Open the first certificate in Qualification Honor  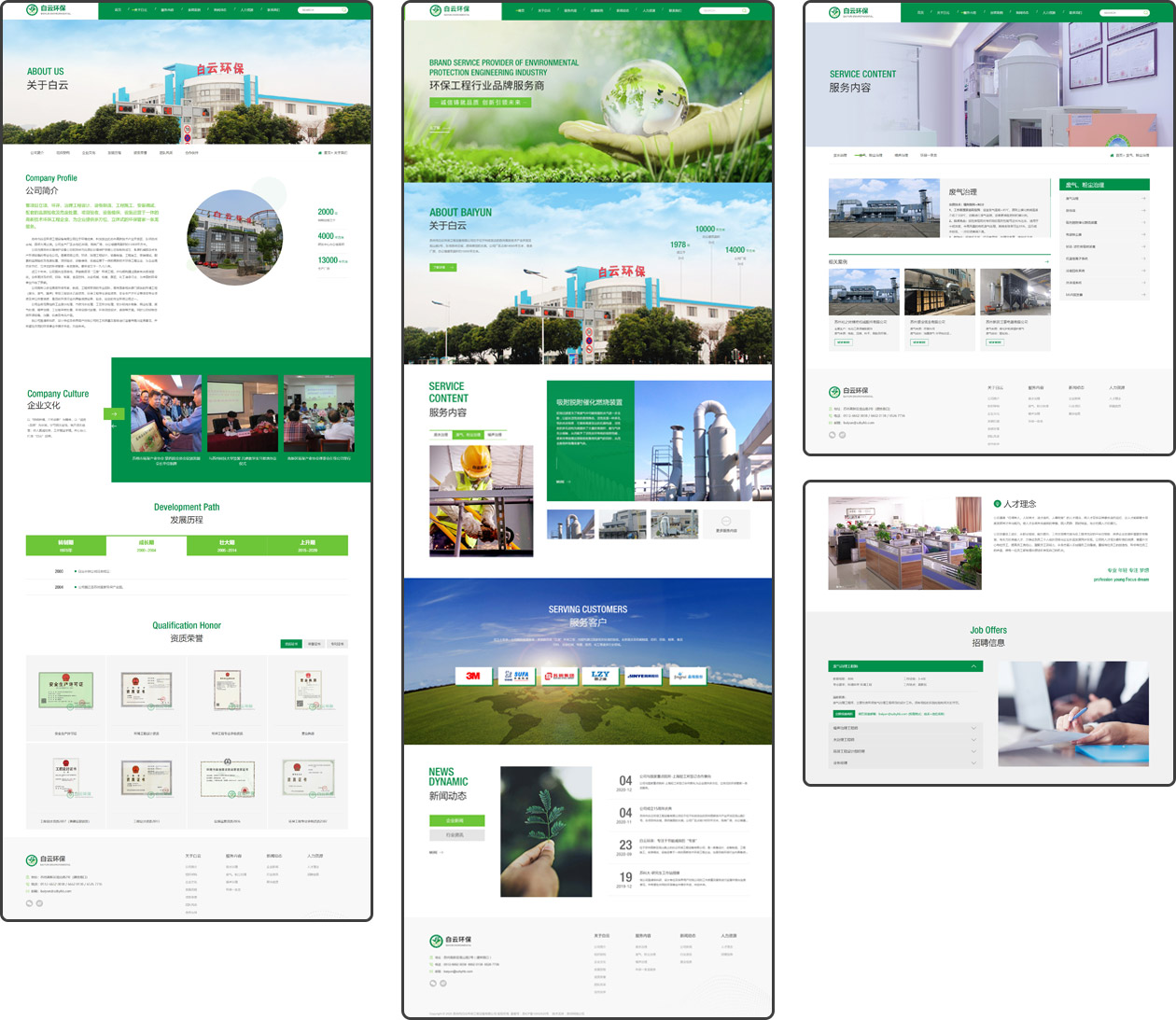(x=65, y=692)
